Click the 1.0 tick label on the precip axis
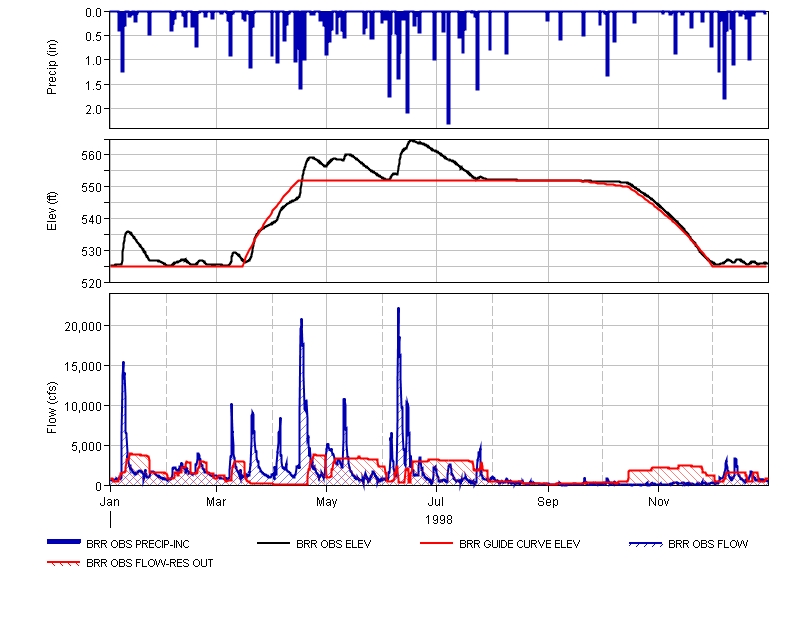Viewport: 800px width, 627px height. point(94,61)
